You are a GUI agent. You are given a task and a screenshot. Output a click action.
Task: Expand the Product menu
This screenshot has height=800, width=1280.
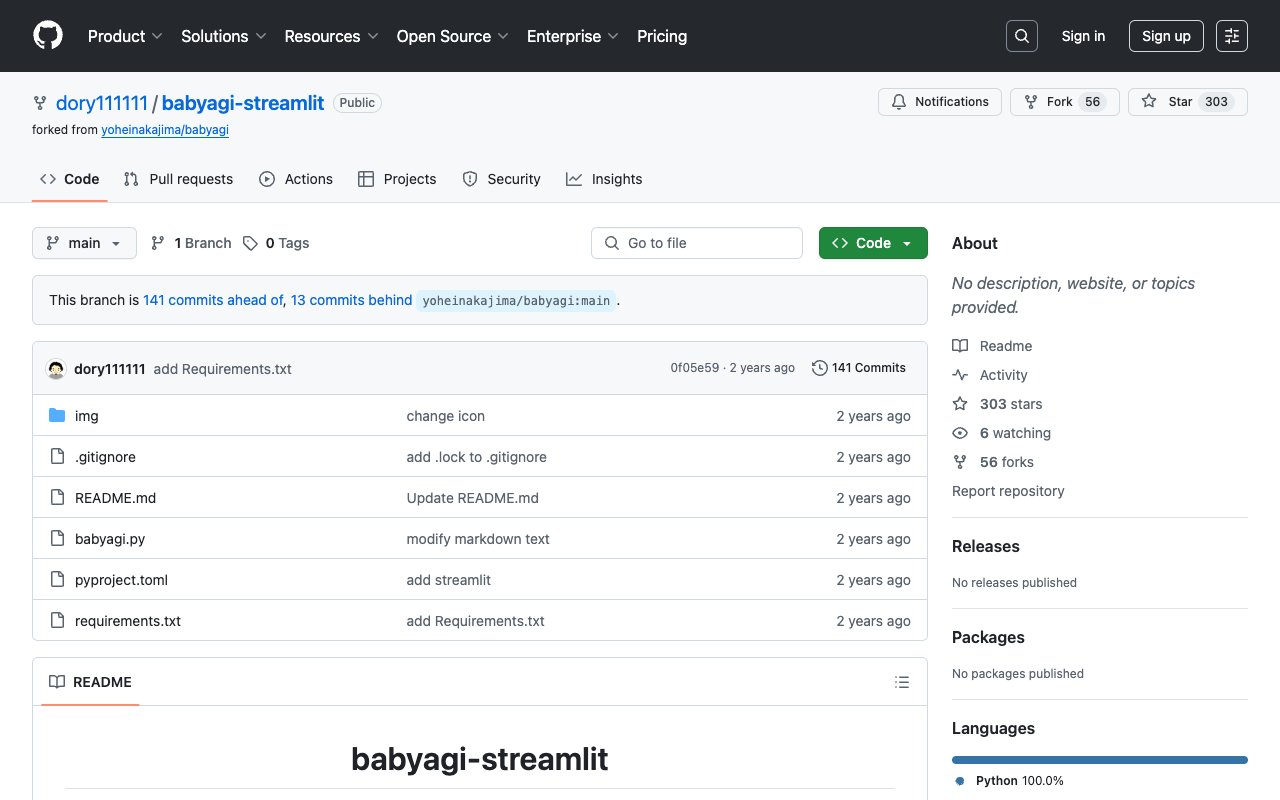[x=125, y=36]
